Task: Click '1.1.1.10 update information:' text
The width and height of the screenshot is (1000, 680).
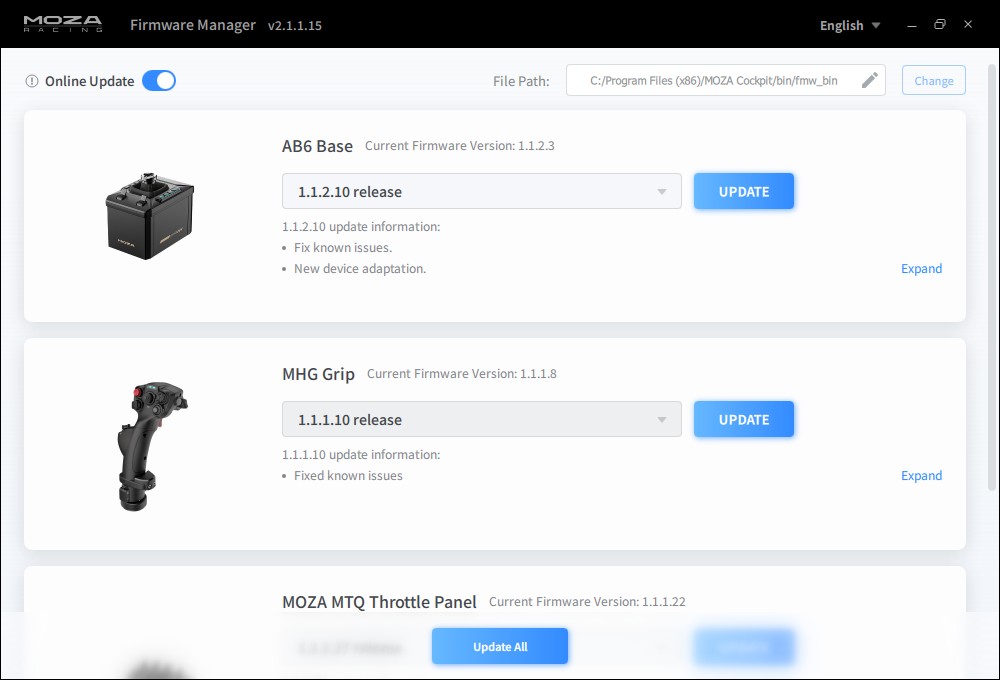Action: click(361, 455)
